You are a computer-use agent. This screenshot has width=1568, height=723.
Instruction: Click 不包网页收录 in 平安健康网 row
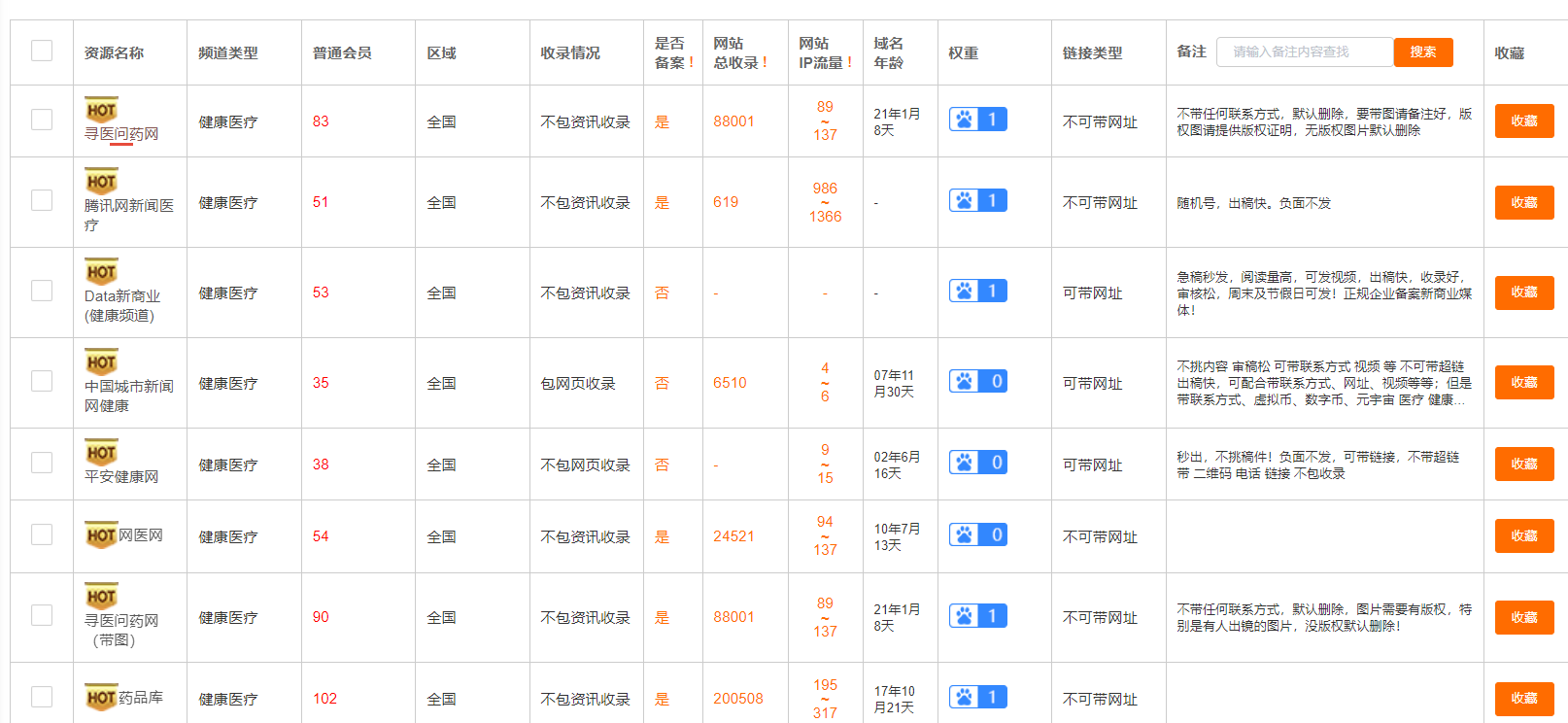[586, 465]
